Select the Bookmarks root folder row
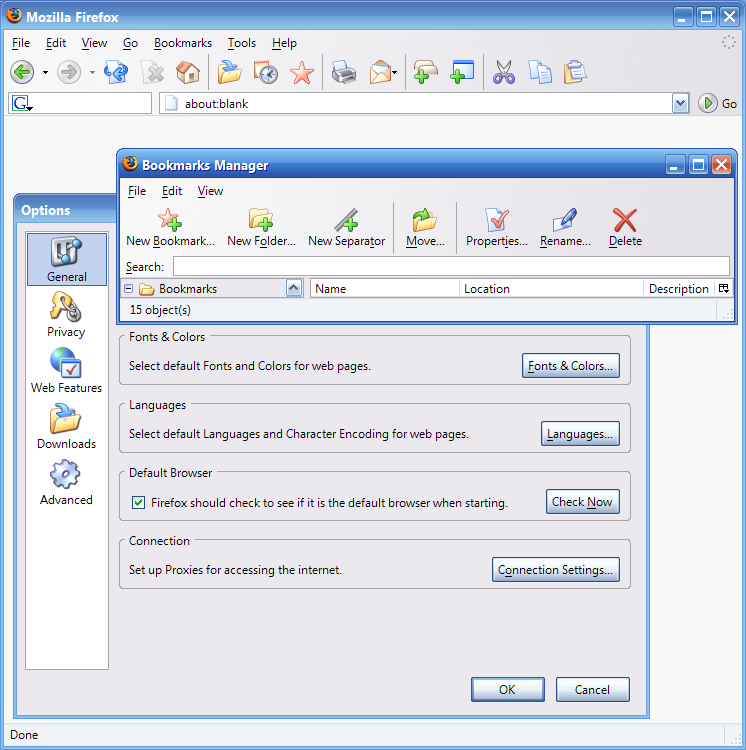Screen dimensions: 746x750 [x=205, y=288]
